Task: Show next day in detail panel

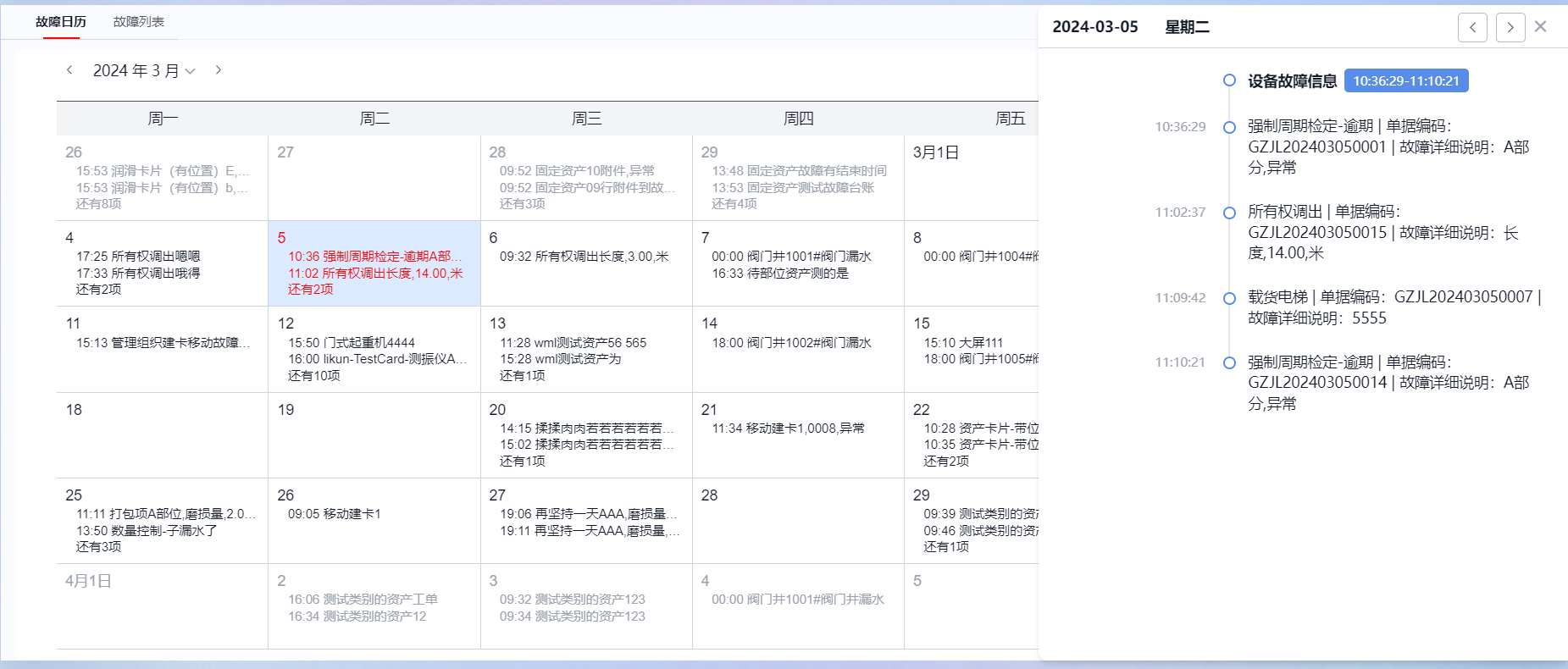Action: [1510, 27]
